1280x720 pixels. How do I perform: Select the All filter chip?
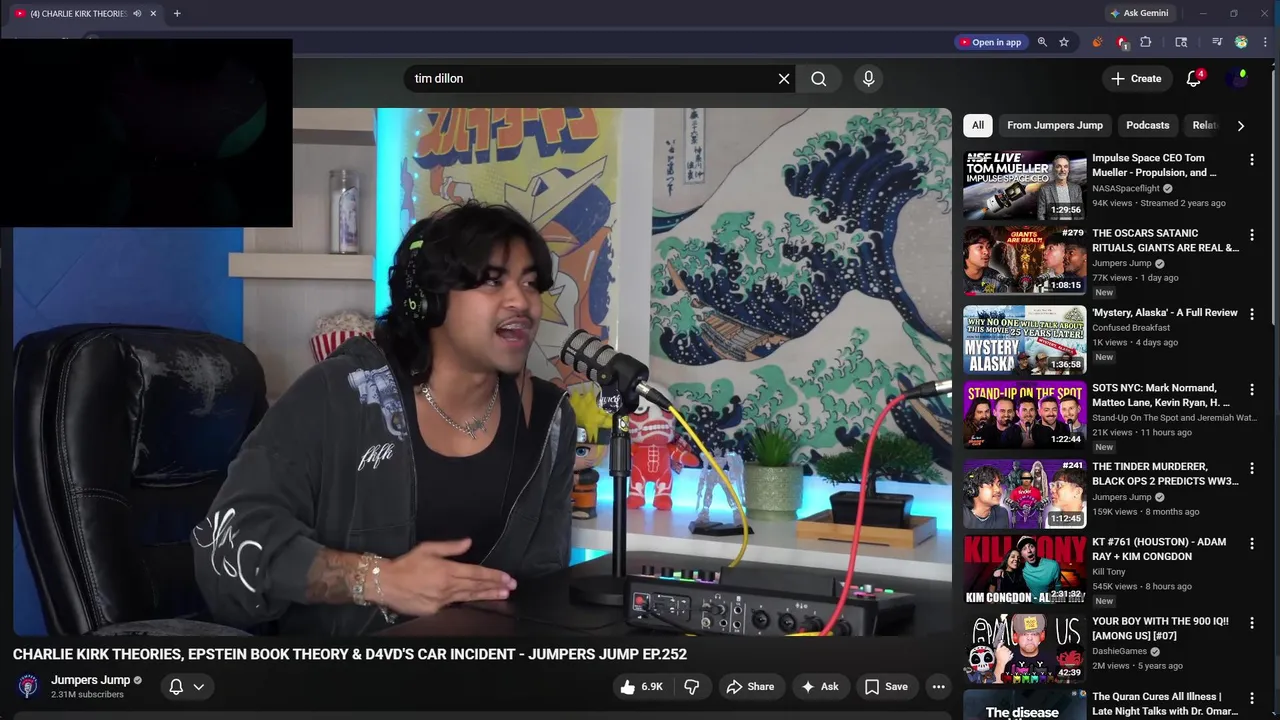[x=977, y=125]
